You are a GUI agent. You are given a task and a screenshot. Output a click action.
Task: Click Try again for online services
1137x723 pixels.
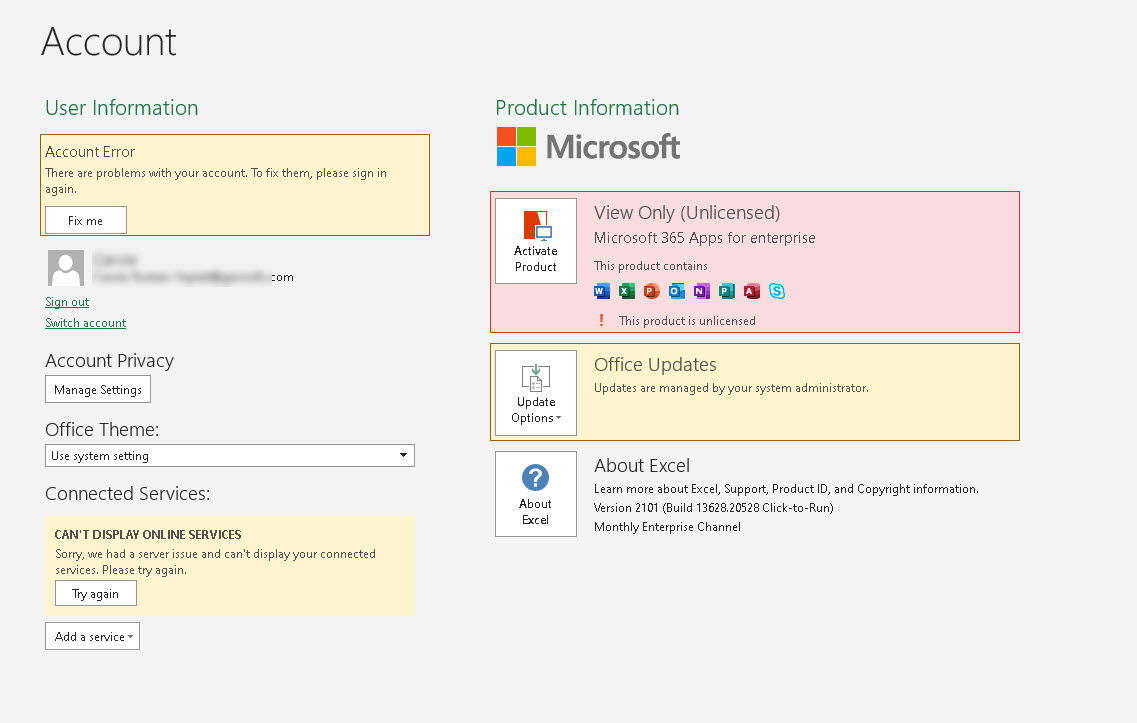pos(96,593)
